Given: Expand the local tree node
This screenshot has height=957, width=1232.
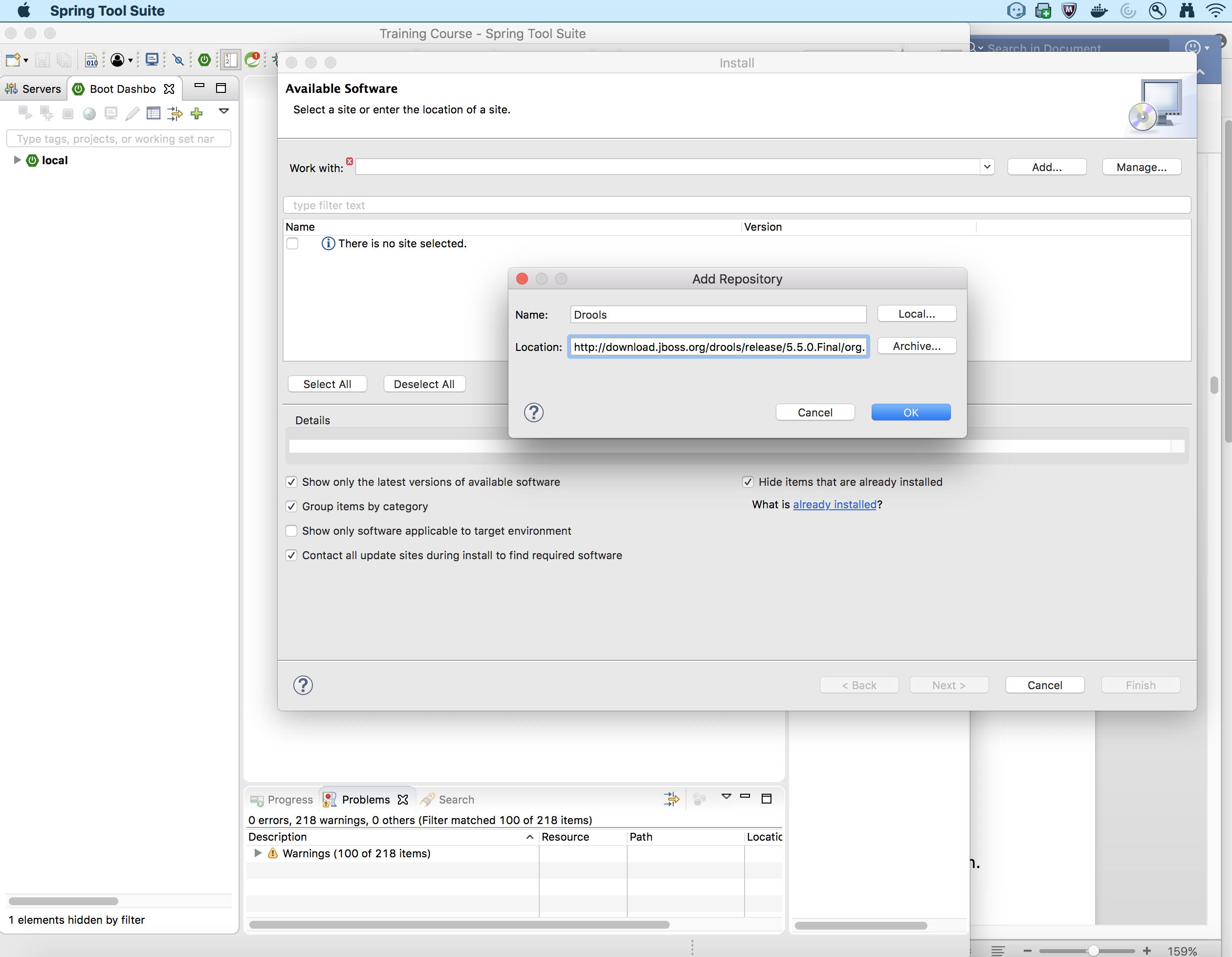Looking at the screenshot, I should (x=17, y=160).
